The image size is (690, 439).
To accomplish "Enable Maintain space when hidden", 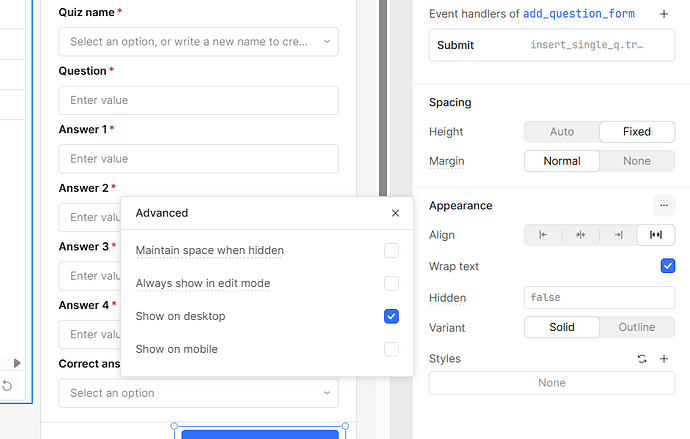I will (x=391, y=250).
